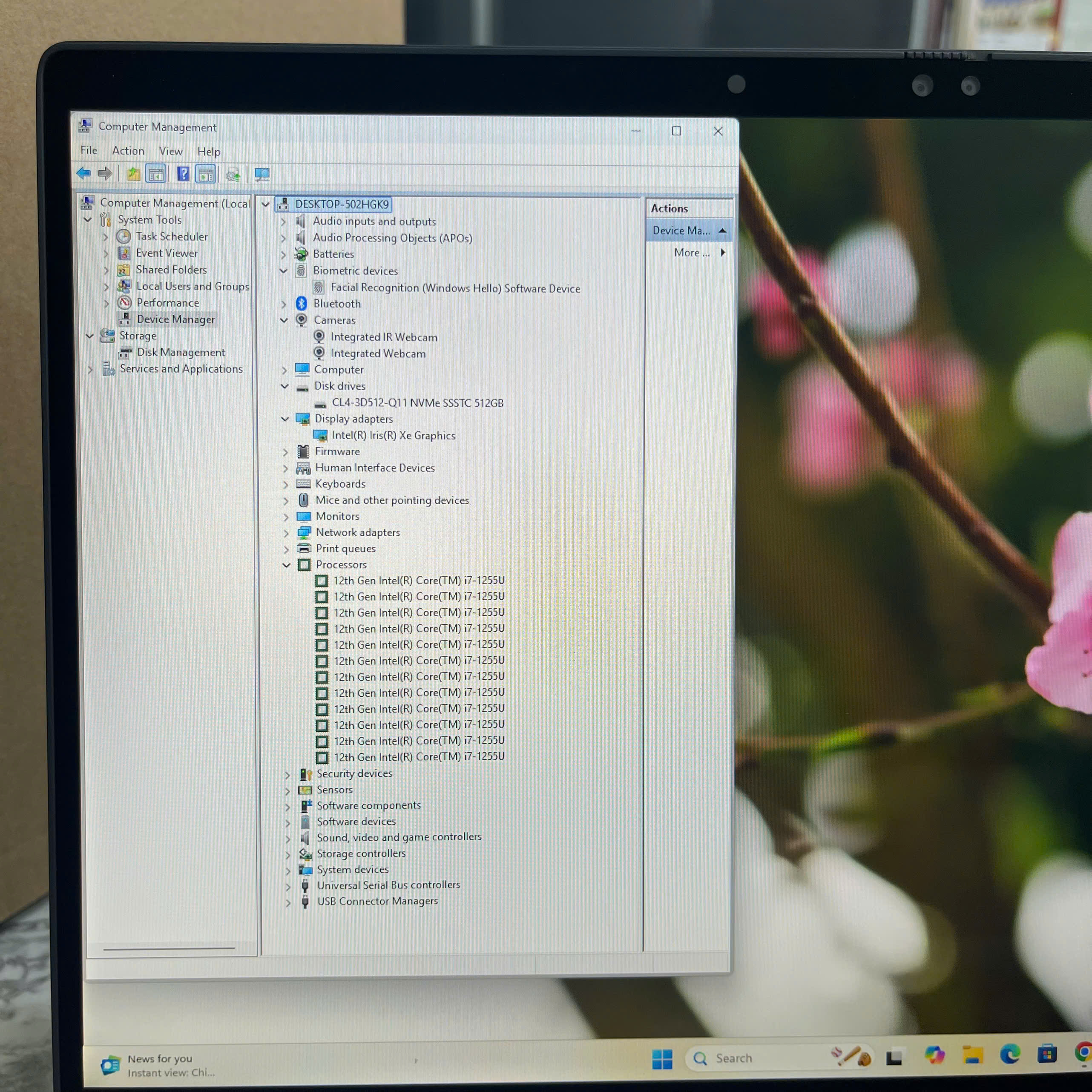Select the USB Connector Managers category
The height and width of the screenshot is (1092, 1092).
pyautogui.click(x=377, y=901)
